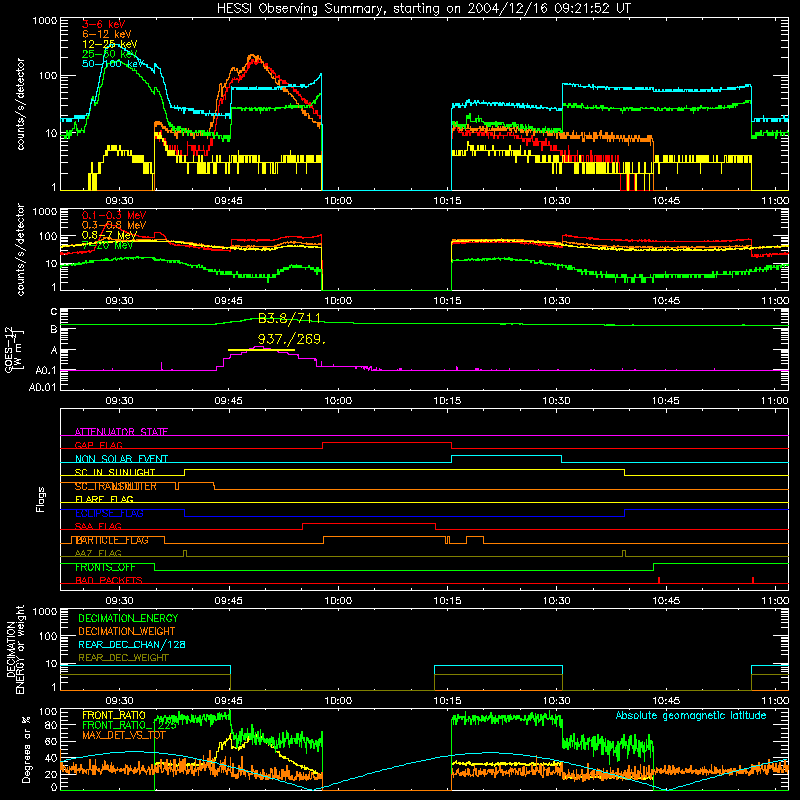Select the 25-50 keV legend label
This screenshot has width=800, height=800.
click(110, 54)
